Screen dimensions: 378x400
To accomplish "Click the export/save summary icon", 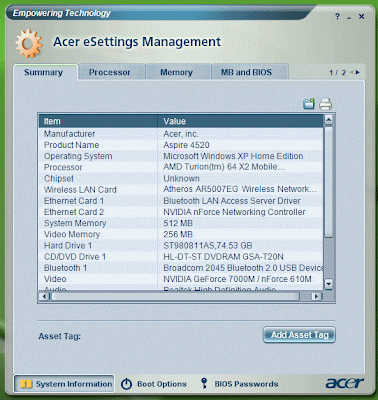I will click(x=309, y=104).
